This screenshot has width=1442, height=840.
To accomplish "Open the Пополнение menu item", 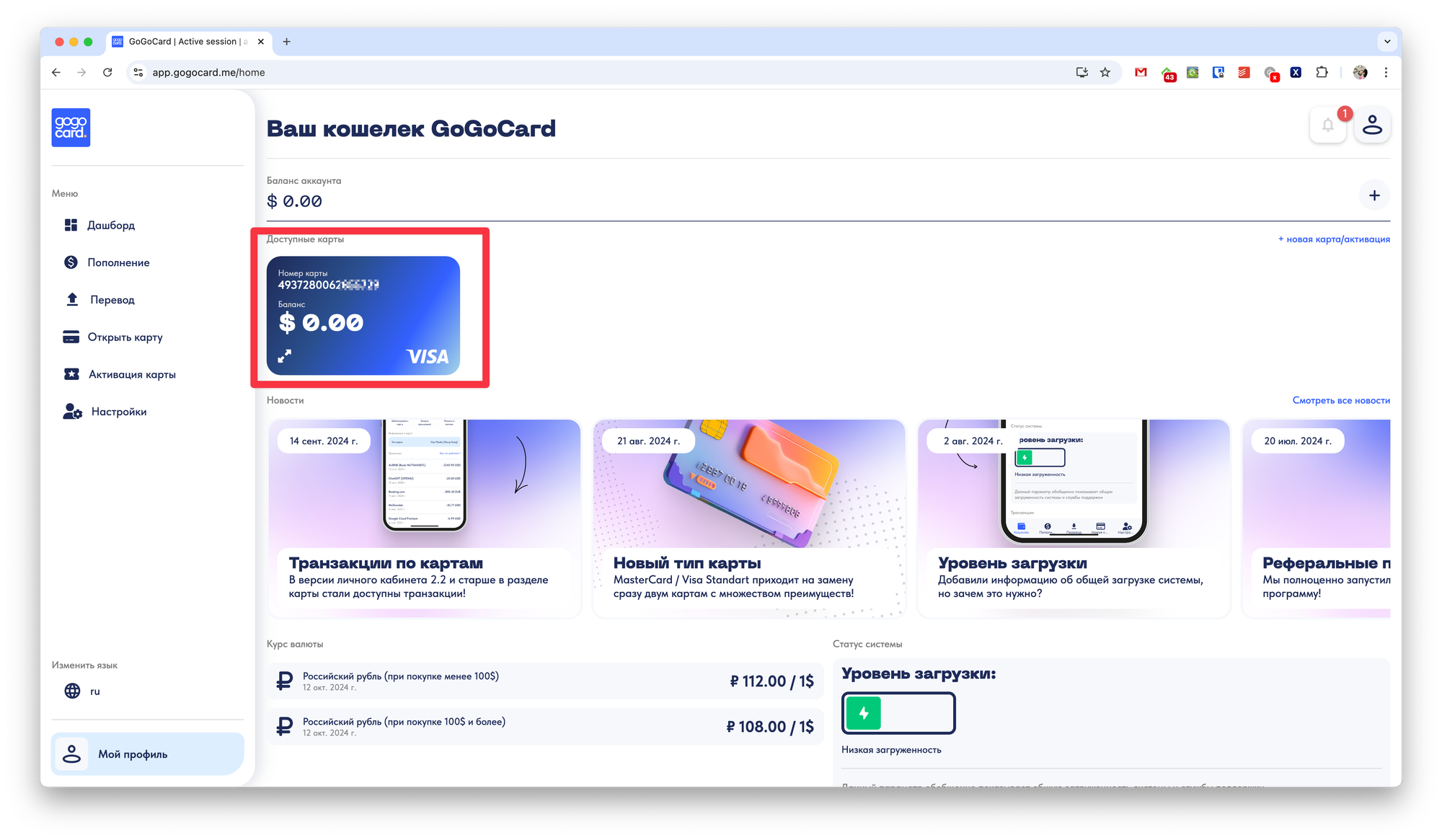I will coord(118,262).
